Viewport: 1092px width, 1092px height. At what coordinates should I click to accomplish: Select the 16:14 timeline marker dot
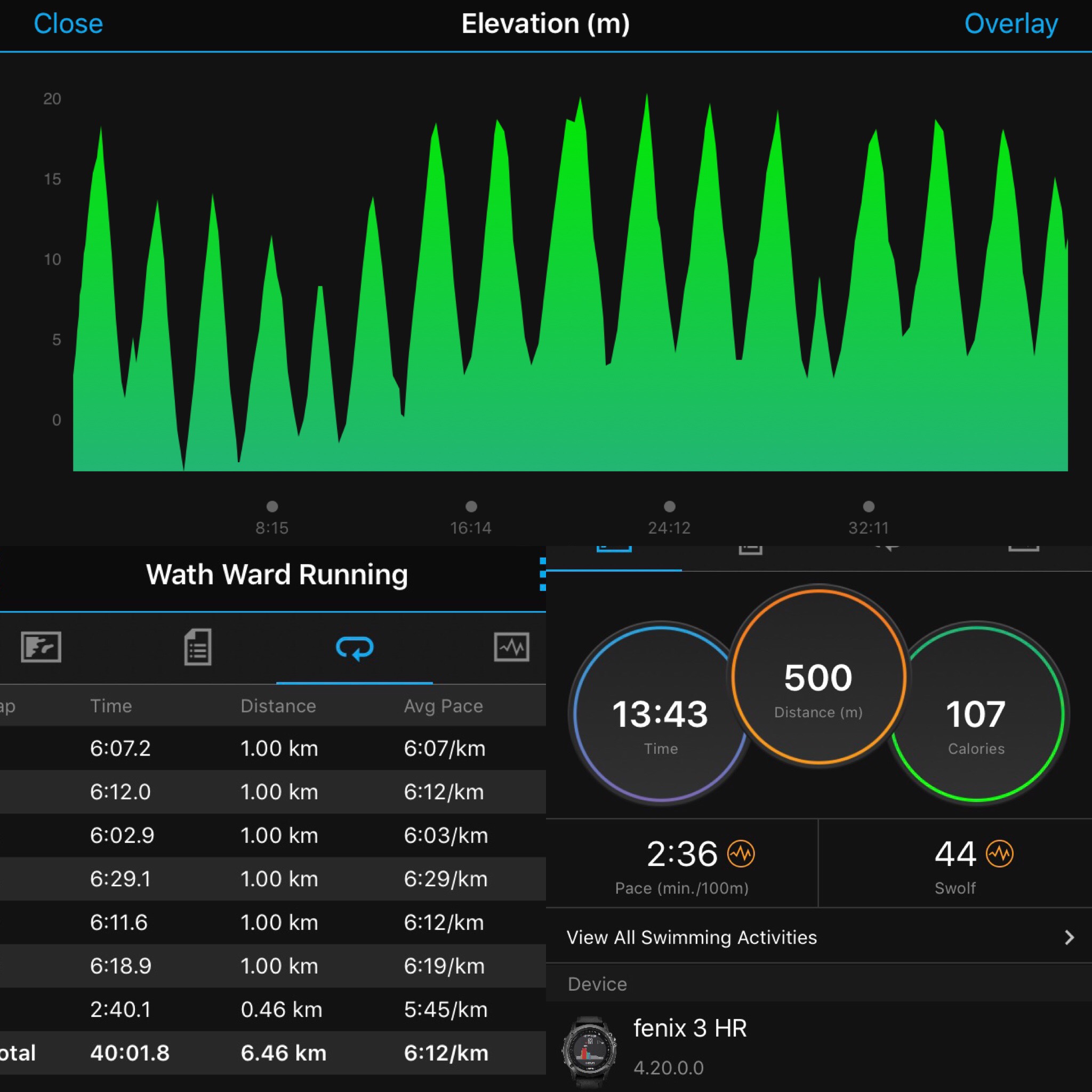471,507
